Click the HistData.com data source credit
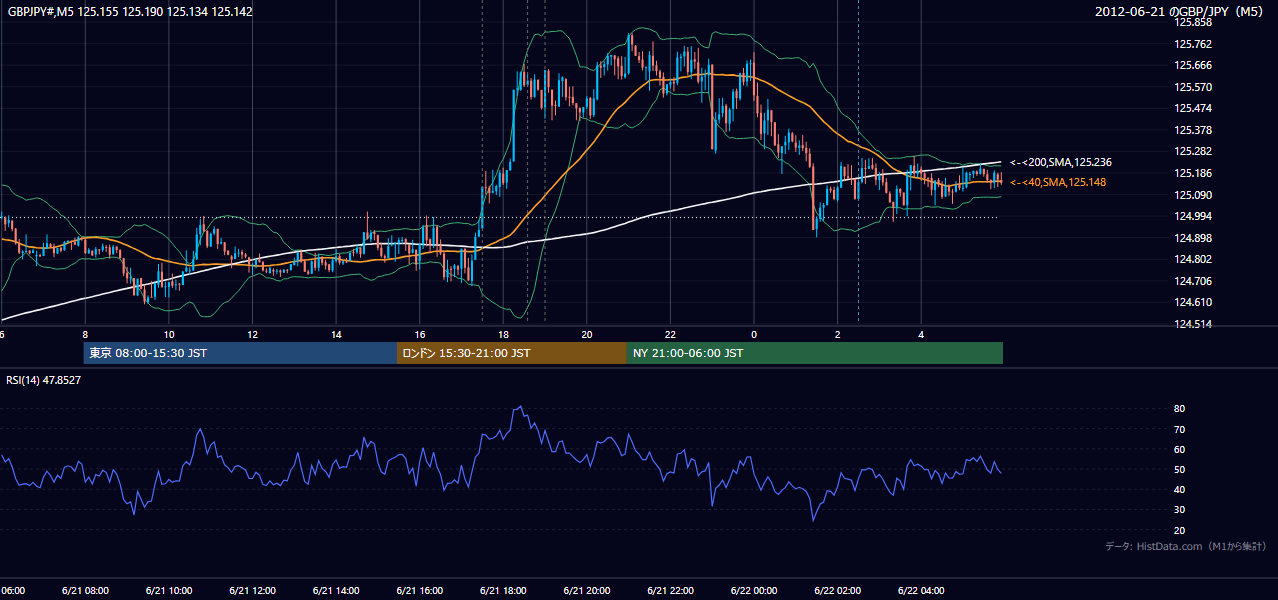This screenshot has width=1278, height=600. pyautogui.click(x=1186, y=546)
